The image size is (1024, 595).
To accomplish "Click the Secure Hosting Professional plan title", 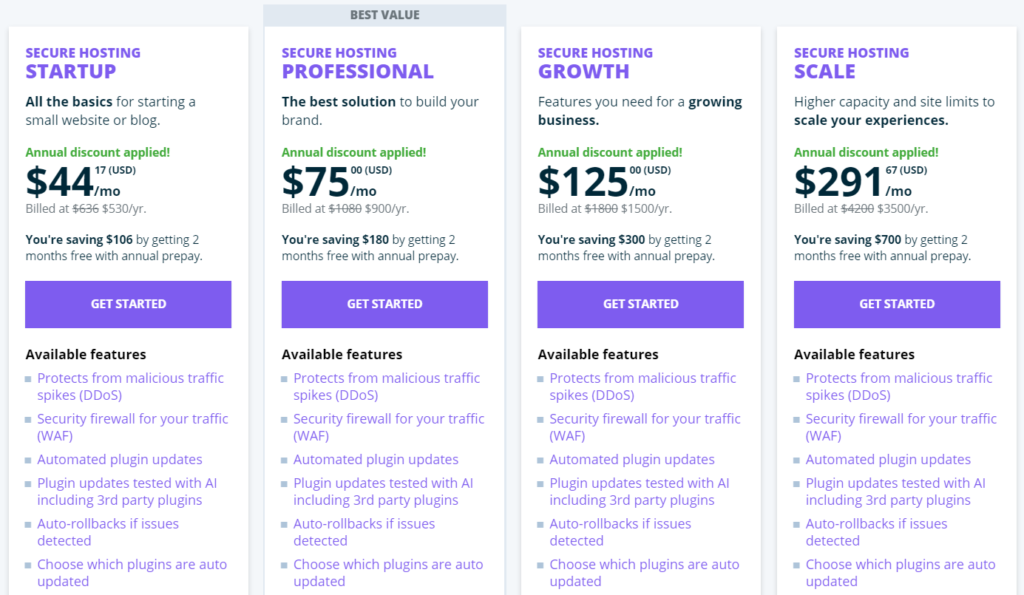I will [357, 63].
